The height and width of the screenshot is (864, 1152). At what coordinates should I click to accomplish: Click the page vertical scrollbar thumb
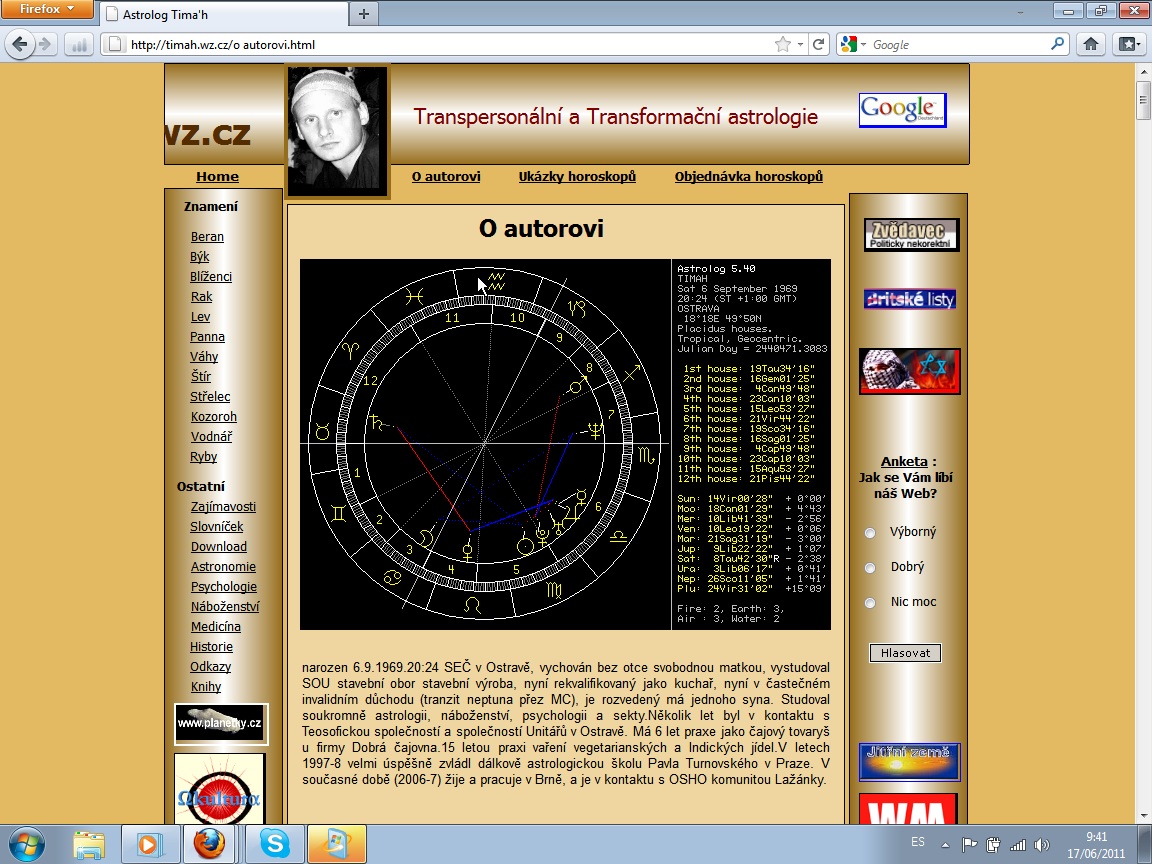pos(1143,98)
